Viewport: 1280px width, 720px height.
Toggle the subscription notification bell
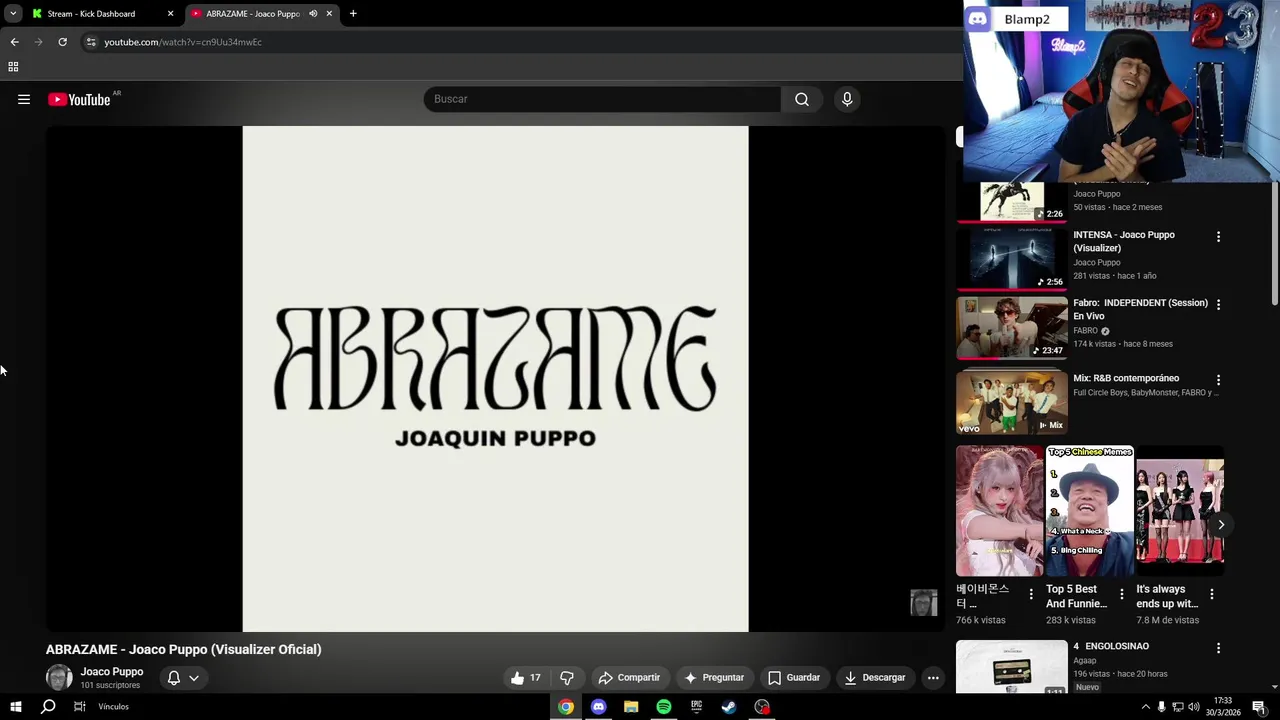[174, 678]
